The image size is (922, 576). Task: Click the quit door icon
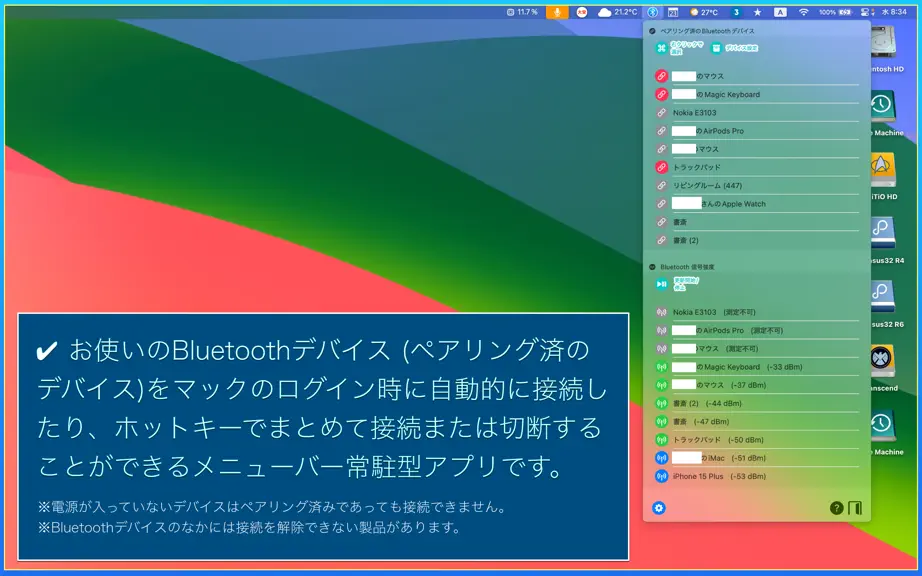tap(855, 508)
